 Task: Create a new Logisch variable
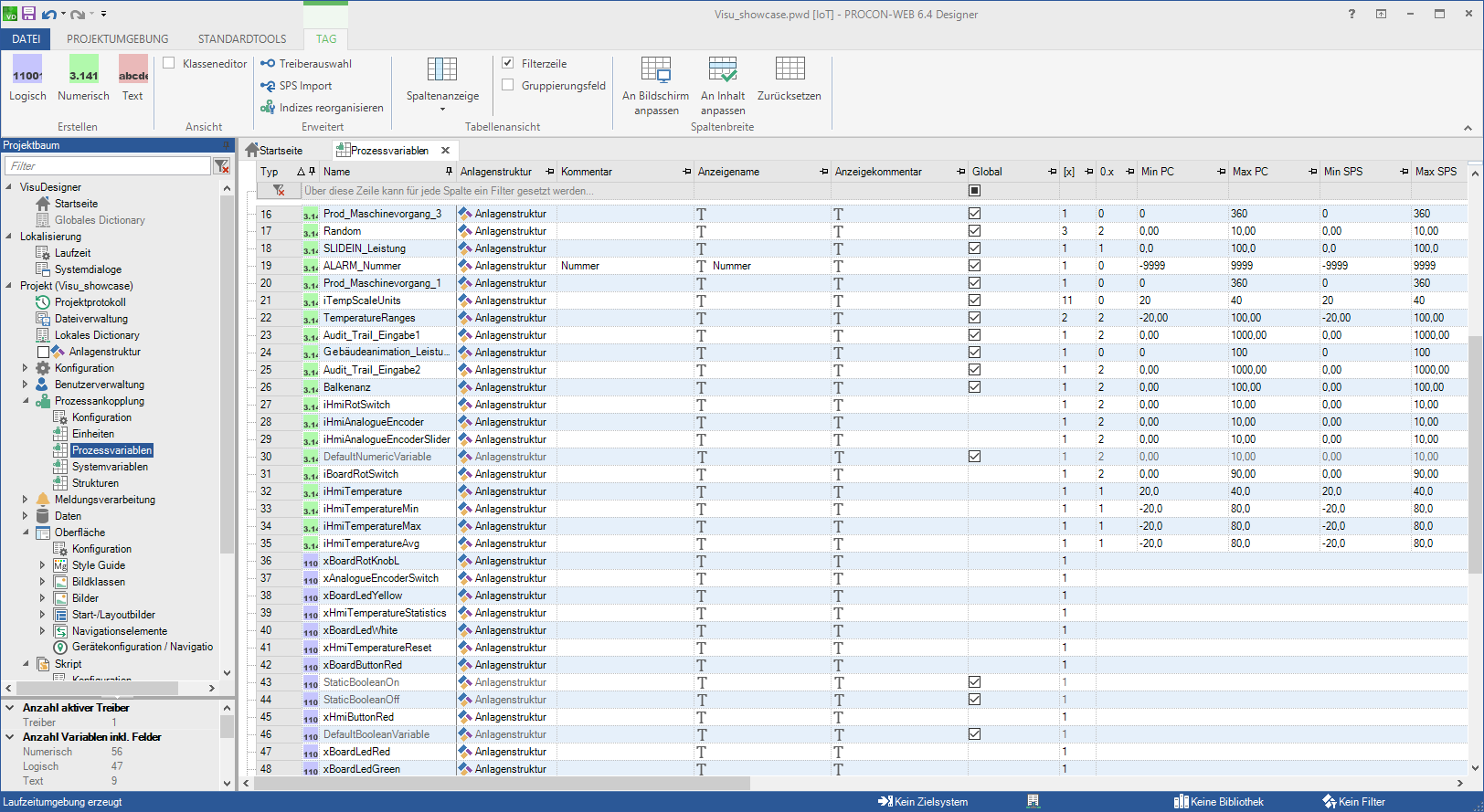27,78
